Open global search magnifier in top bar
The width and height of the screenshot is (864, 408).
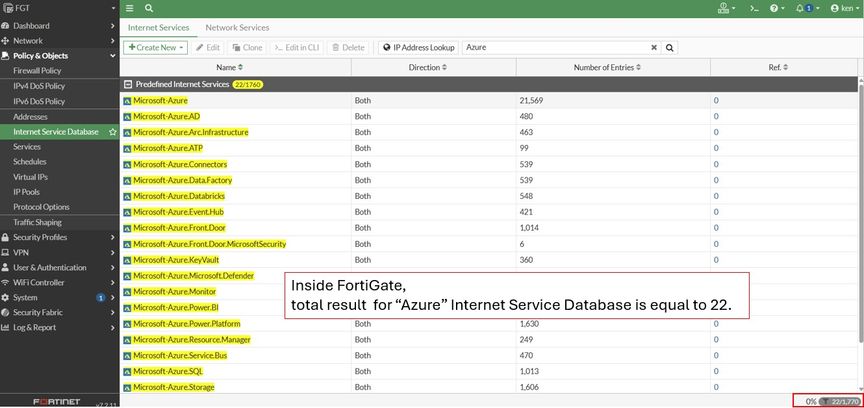(148, 8)
